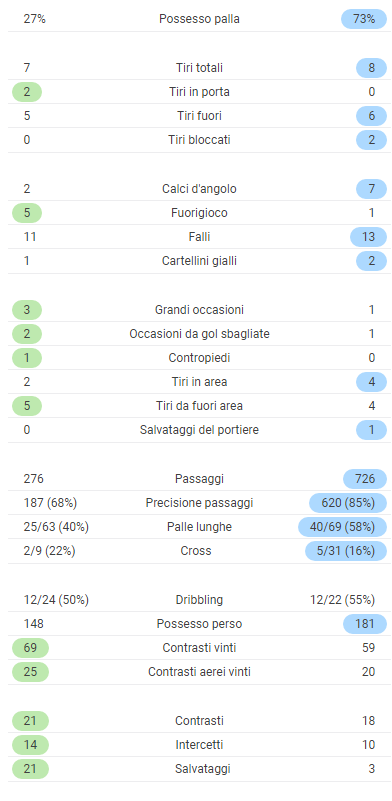This screenshot has width=392, height=801.
Task: Click the green Fuorigioco value 5
Action: pyautogui.click(x=27, y=213)
